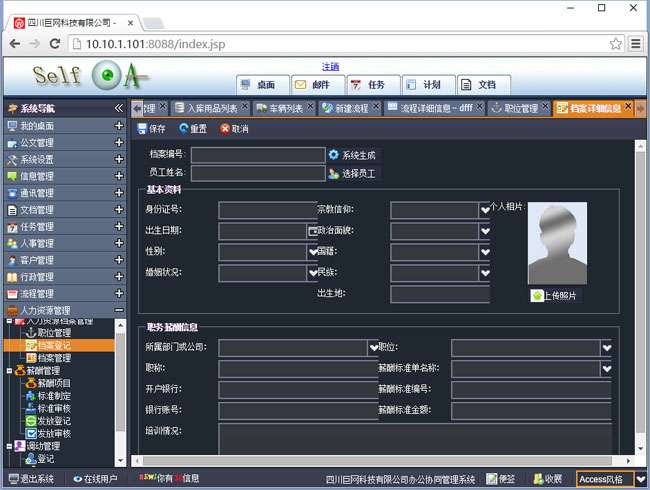Click the red 取消 (Cancel) icon

tap(225, 129)
